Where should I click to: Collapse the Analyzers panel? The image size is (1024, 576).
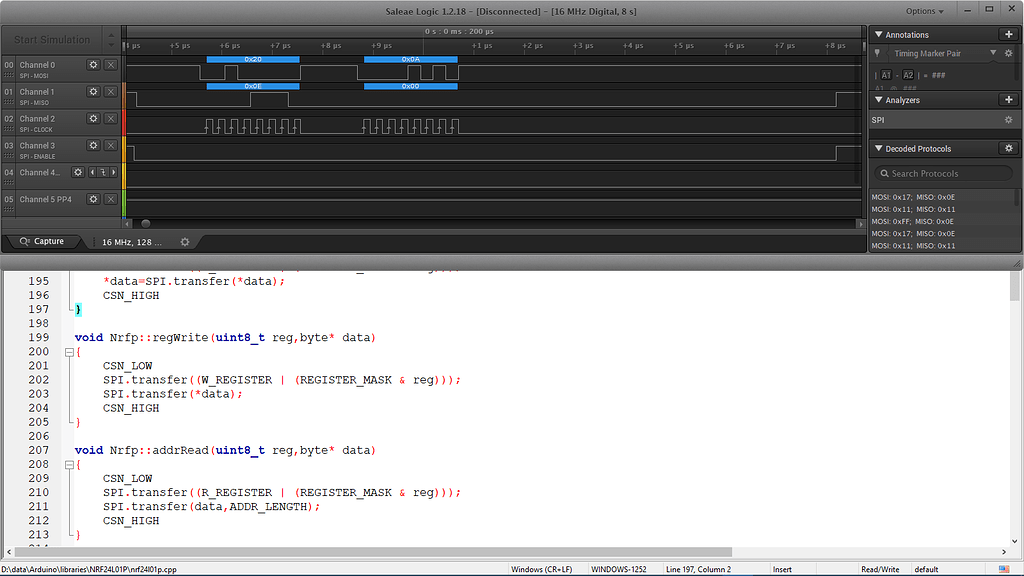click(878, 99)
